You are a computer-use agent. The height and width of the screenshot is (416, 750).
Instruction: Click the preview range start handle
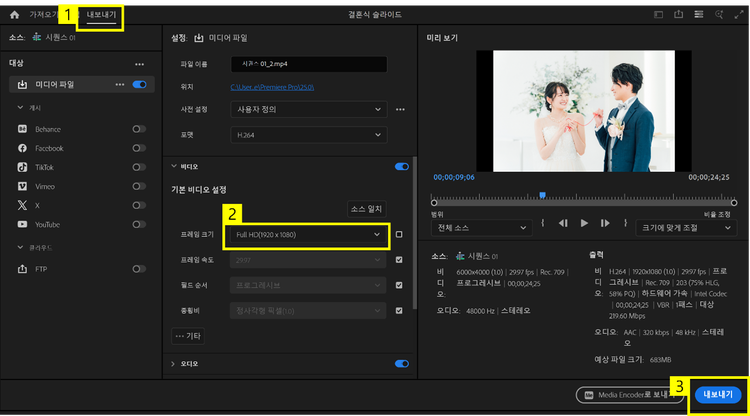[x=434, y=203]
